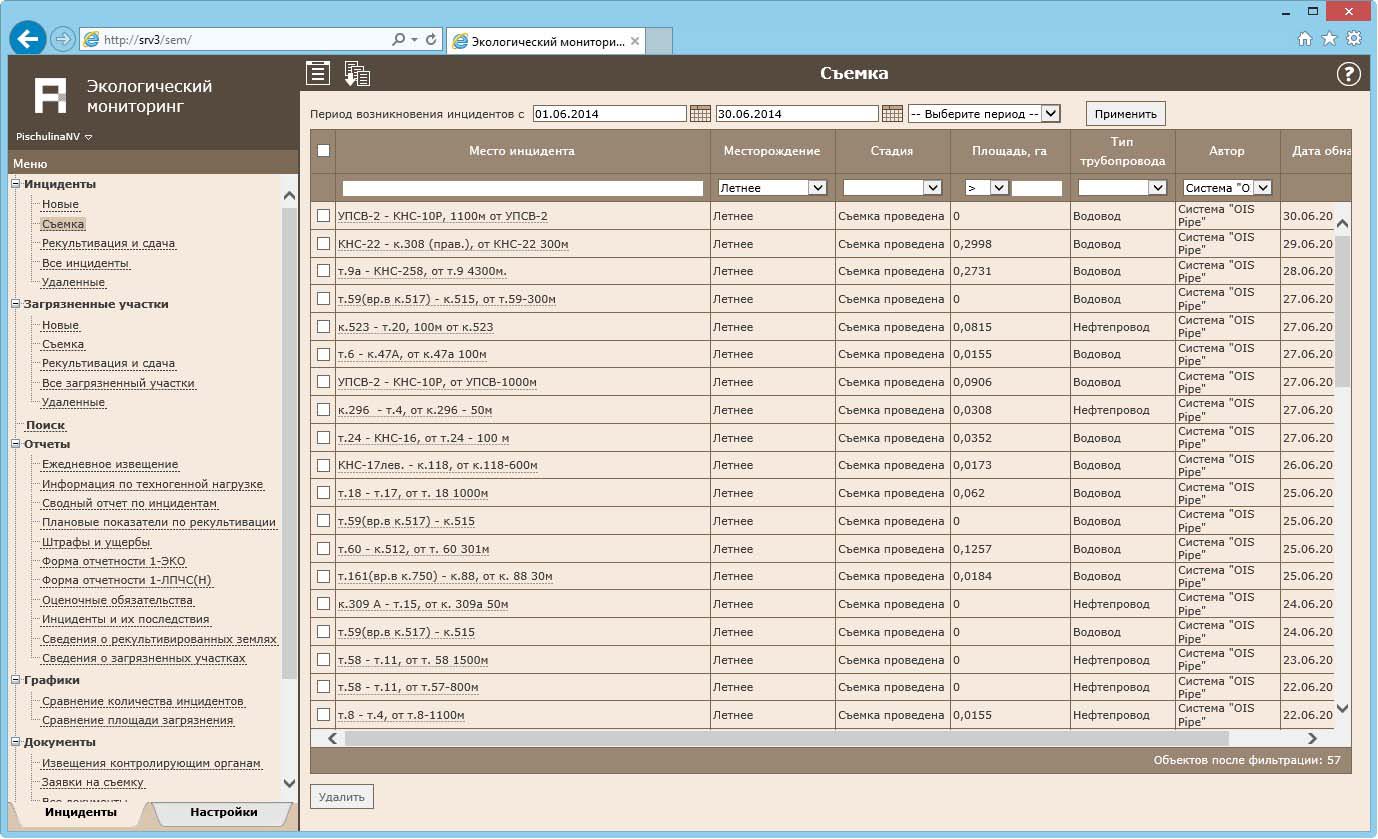Open browser tools gear icon
The width and height of the screenshot is (1378, 839).
(1354, 39)
